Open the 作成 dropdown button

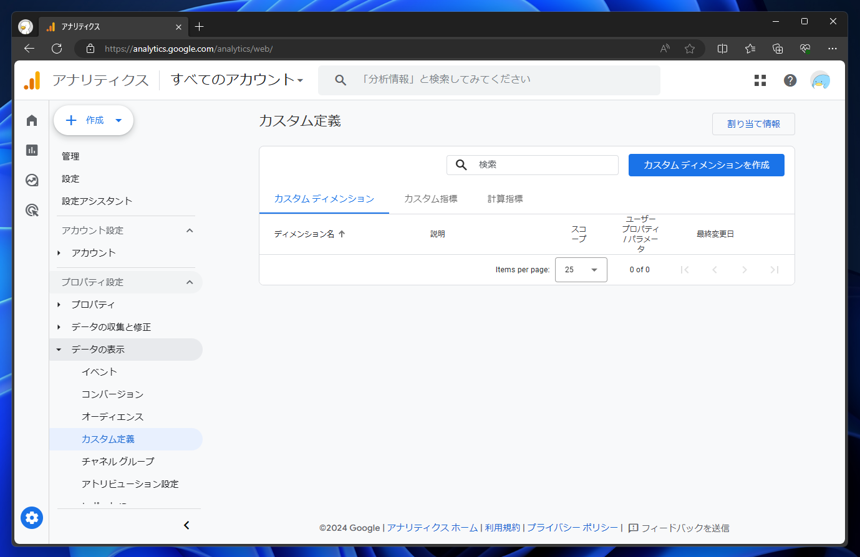tap(93, 120)
